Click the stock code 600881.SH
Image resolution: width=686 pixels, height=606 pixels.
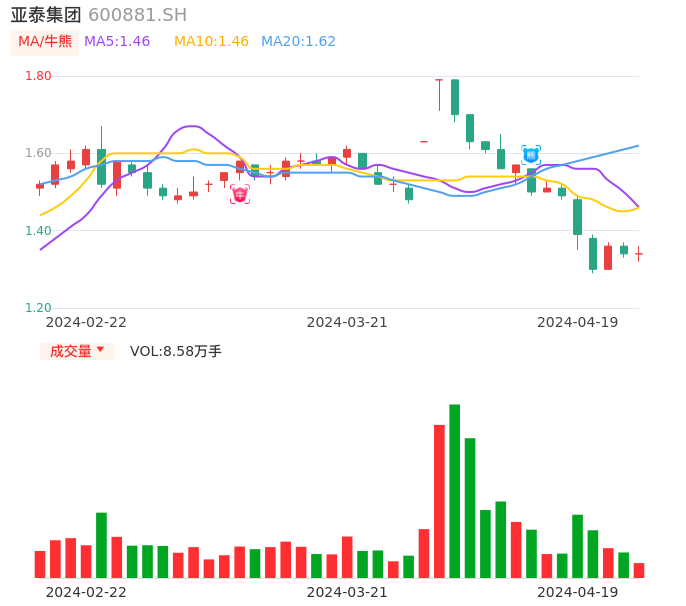(x=137, y=15)
